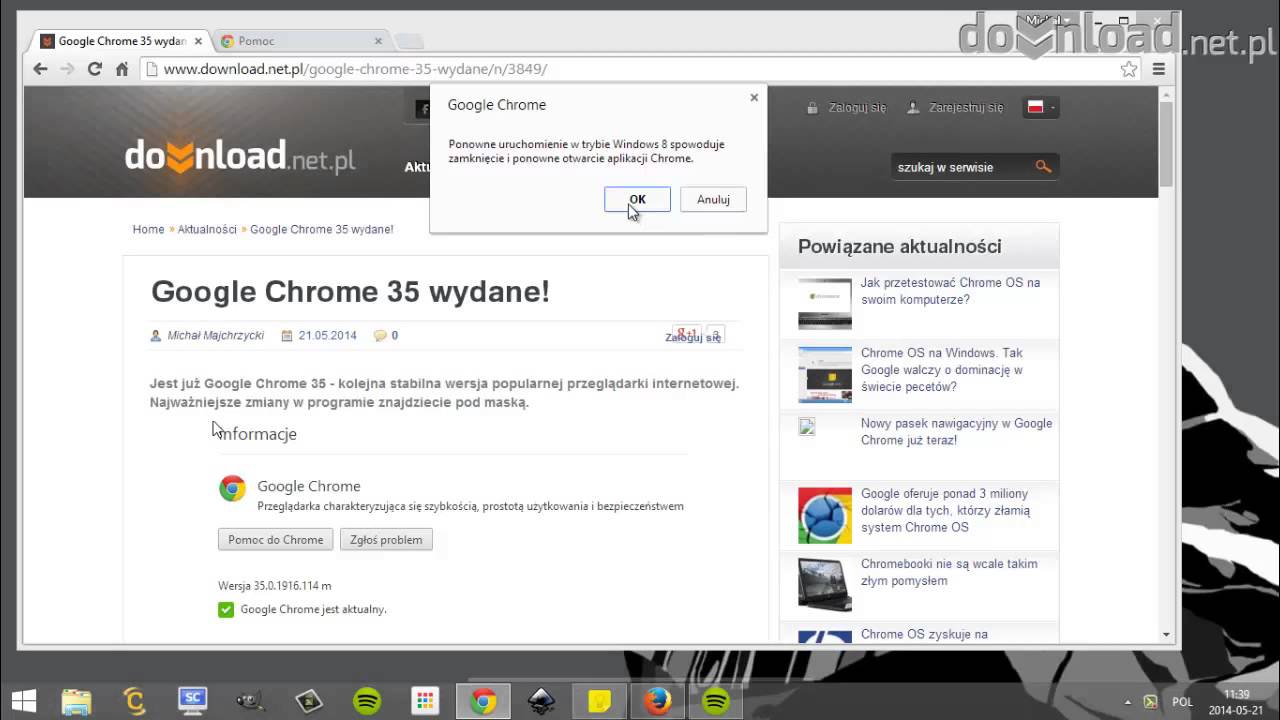1280x720 pixels.
Task: Open author Michał Majchrzycki's link
Action: tap(215, 335)
